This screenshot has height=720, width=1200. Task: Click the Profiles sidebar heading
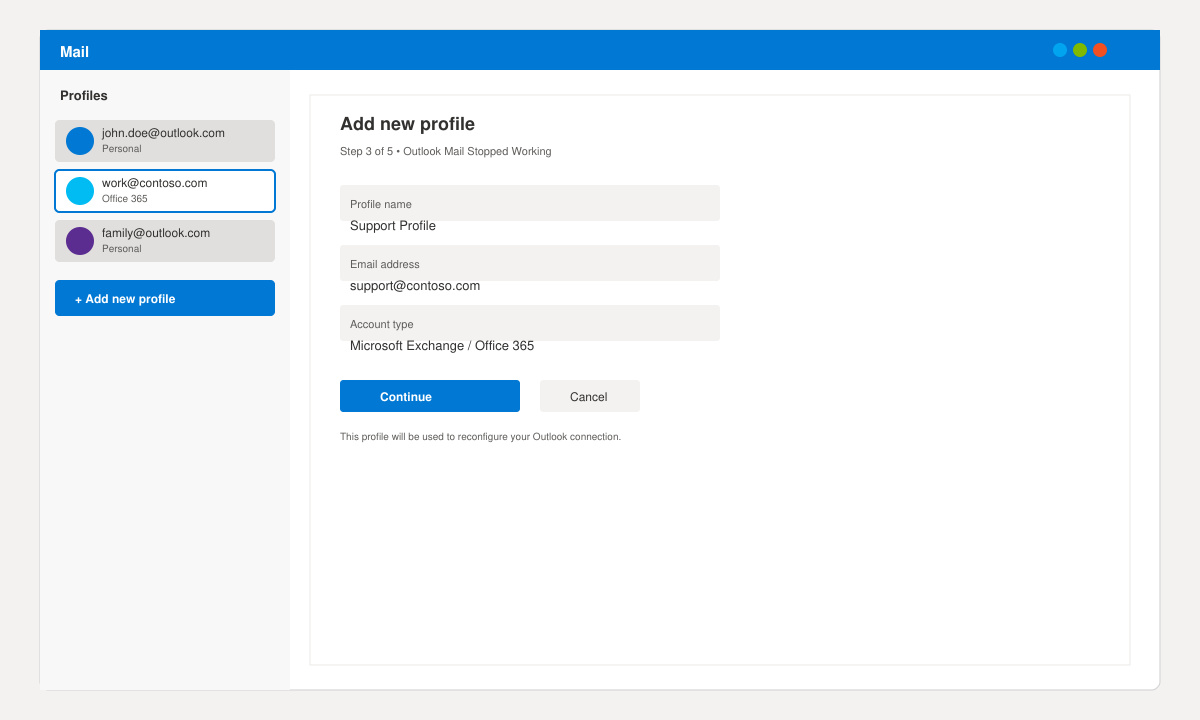(84, 96)
